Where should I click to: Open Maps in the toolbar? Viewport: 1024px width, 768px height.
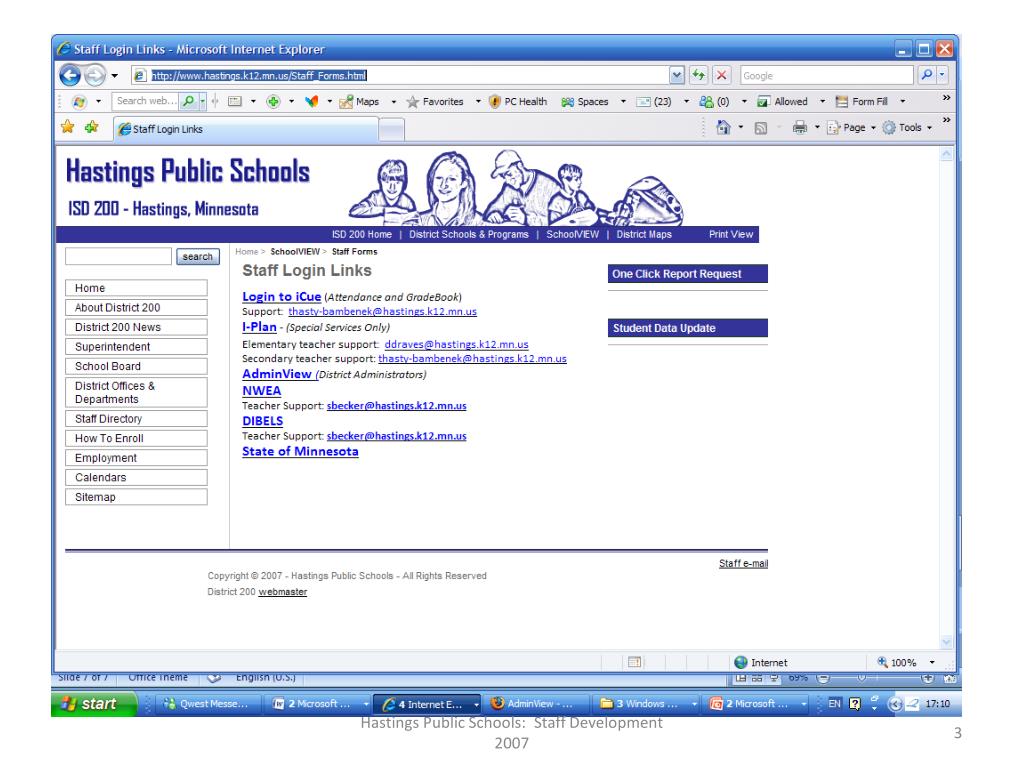pos(359,102)
